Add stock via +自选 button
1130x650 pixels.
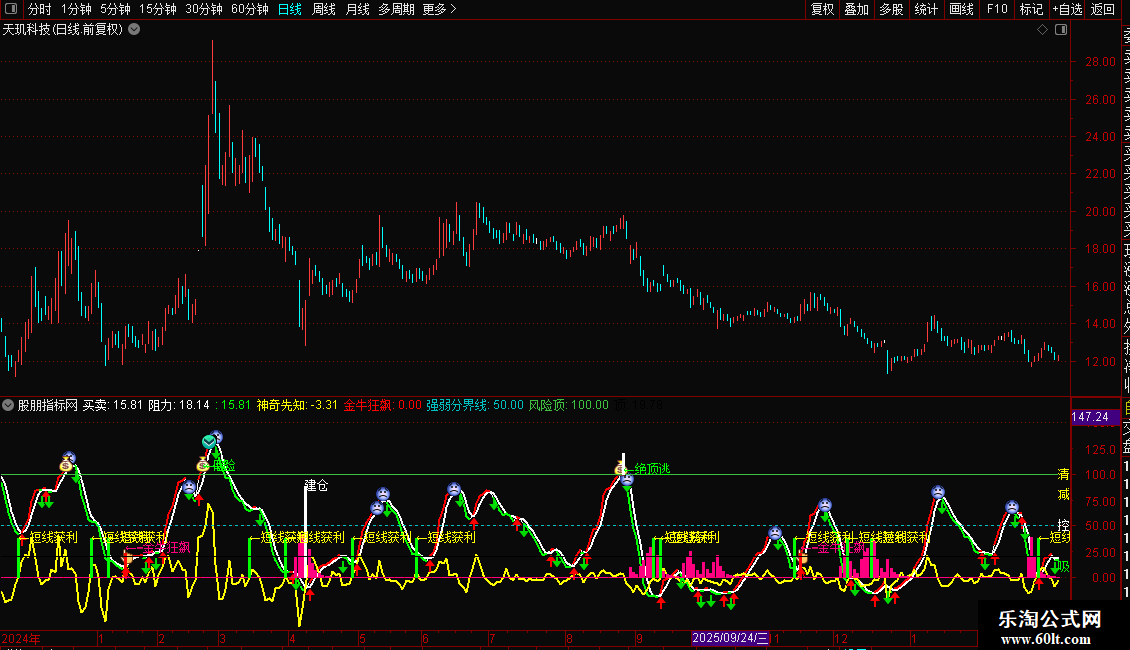pyautogui.click(x=1068, y=9)
